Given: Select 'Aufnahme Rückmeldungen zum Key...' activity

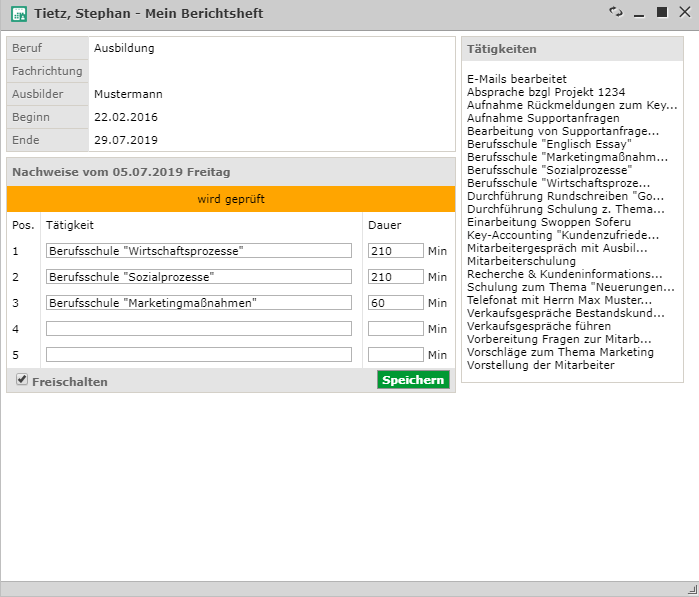Looking at the screenshot, I should 572,105.
